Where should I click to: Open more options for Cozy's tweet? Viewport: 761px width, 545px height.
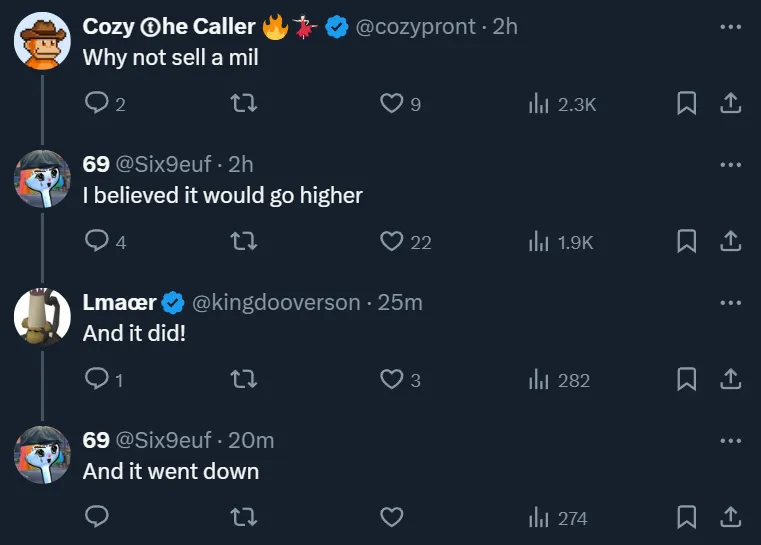click(x=730, y=27)
